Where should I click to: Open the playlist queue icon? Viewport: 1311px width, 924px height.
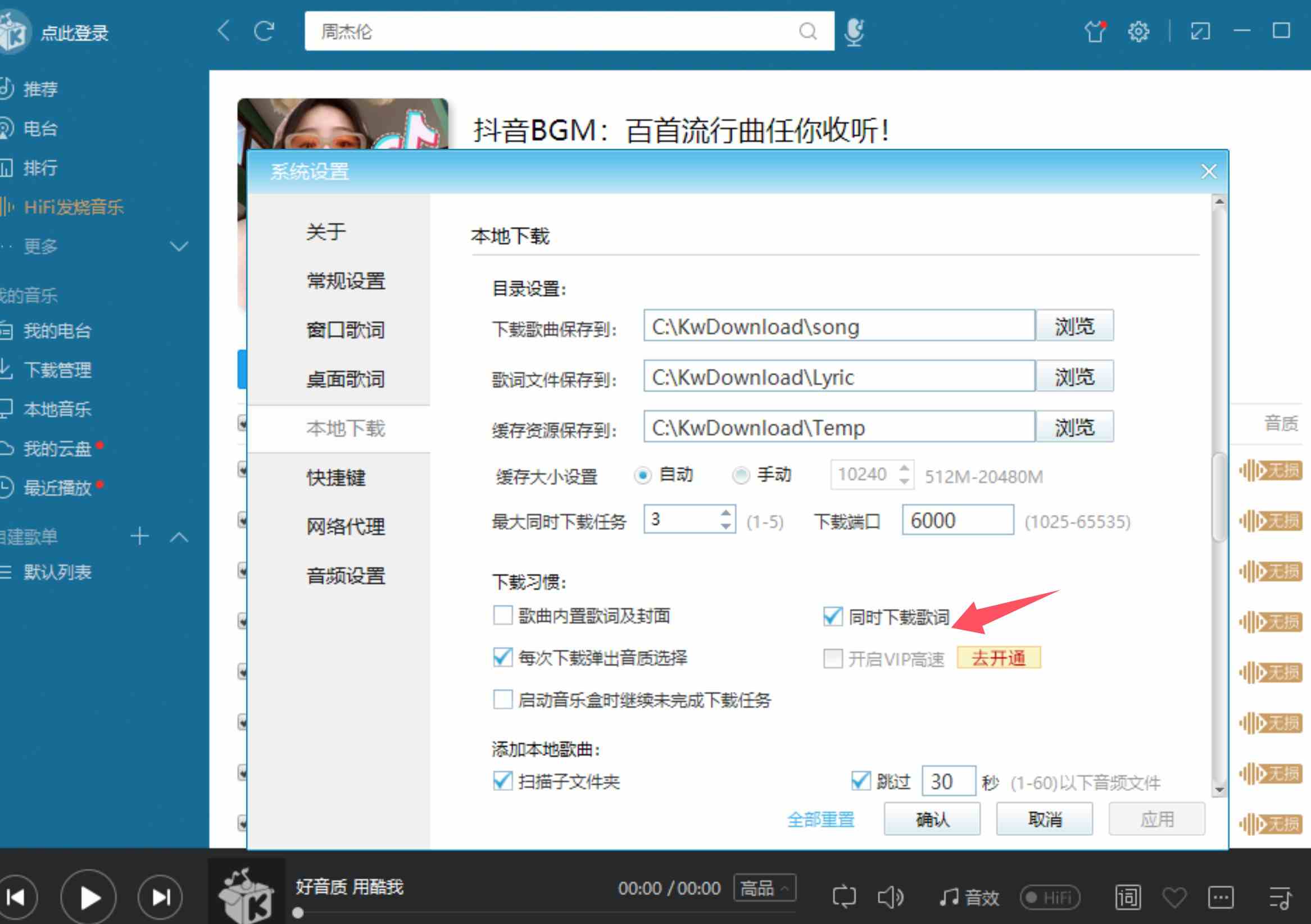1280,898
